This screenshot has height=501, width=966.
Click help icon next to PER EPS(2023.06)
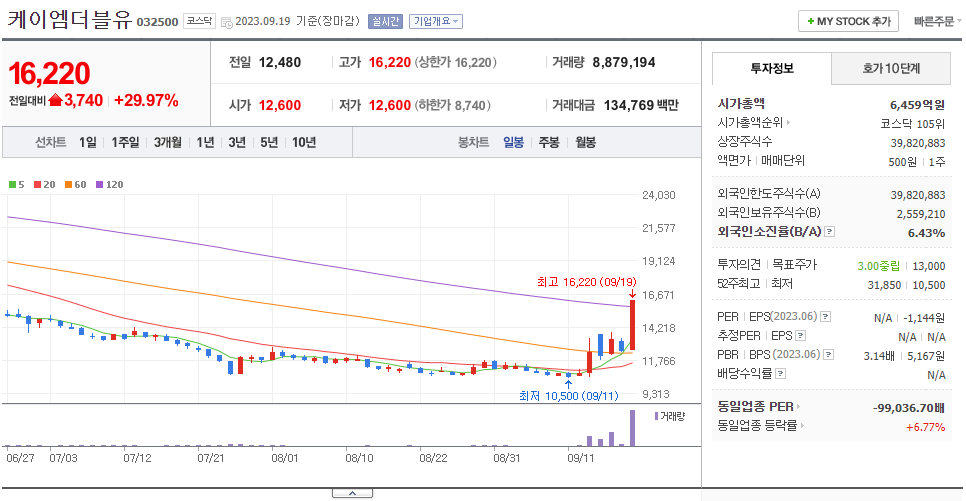826,317
